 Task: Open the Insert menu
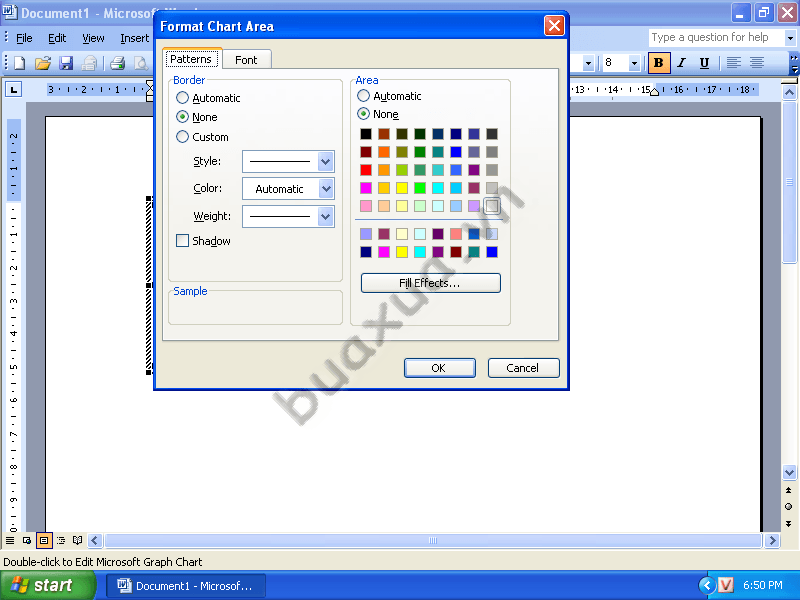click(x=134, y=38)
